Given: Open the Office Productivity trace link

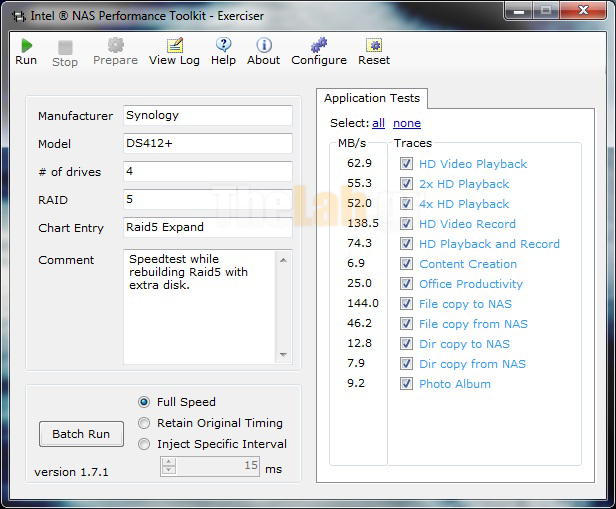Looking at the screenshot, I should (471, 284).
